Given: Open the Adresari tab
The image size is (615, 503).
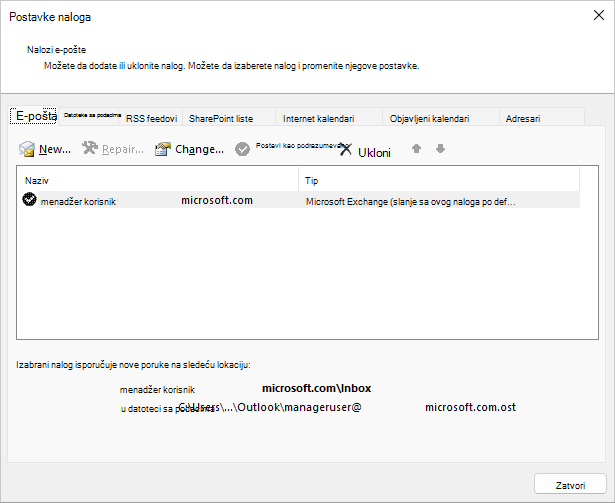Looking at the screenshot, I should [x=542, y=118].
